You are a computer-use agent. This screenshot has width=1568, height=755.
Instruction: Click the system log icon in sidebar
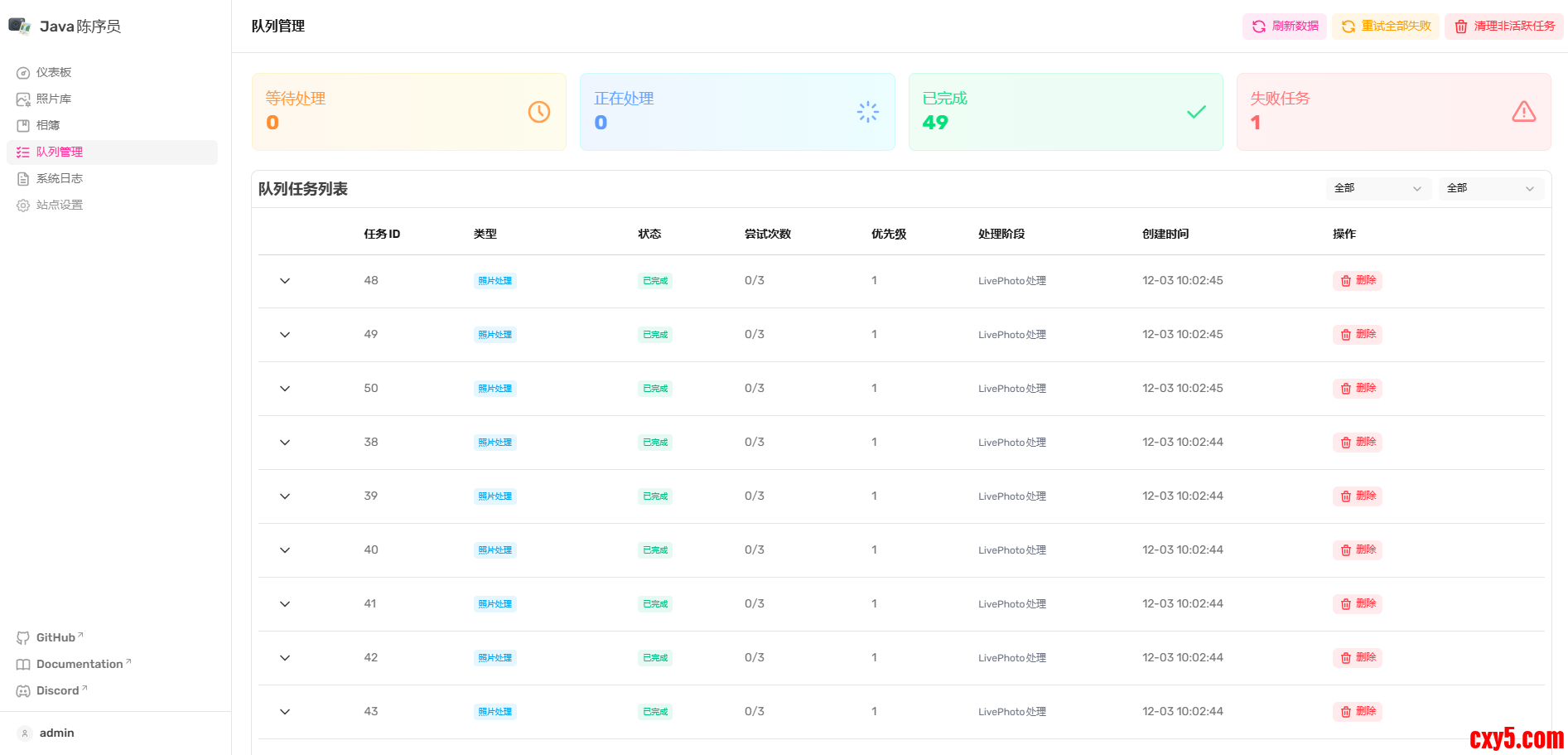(23, 179)
